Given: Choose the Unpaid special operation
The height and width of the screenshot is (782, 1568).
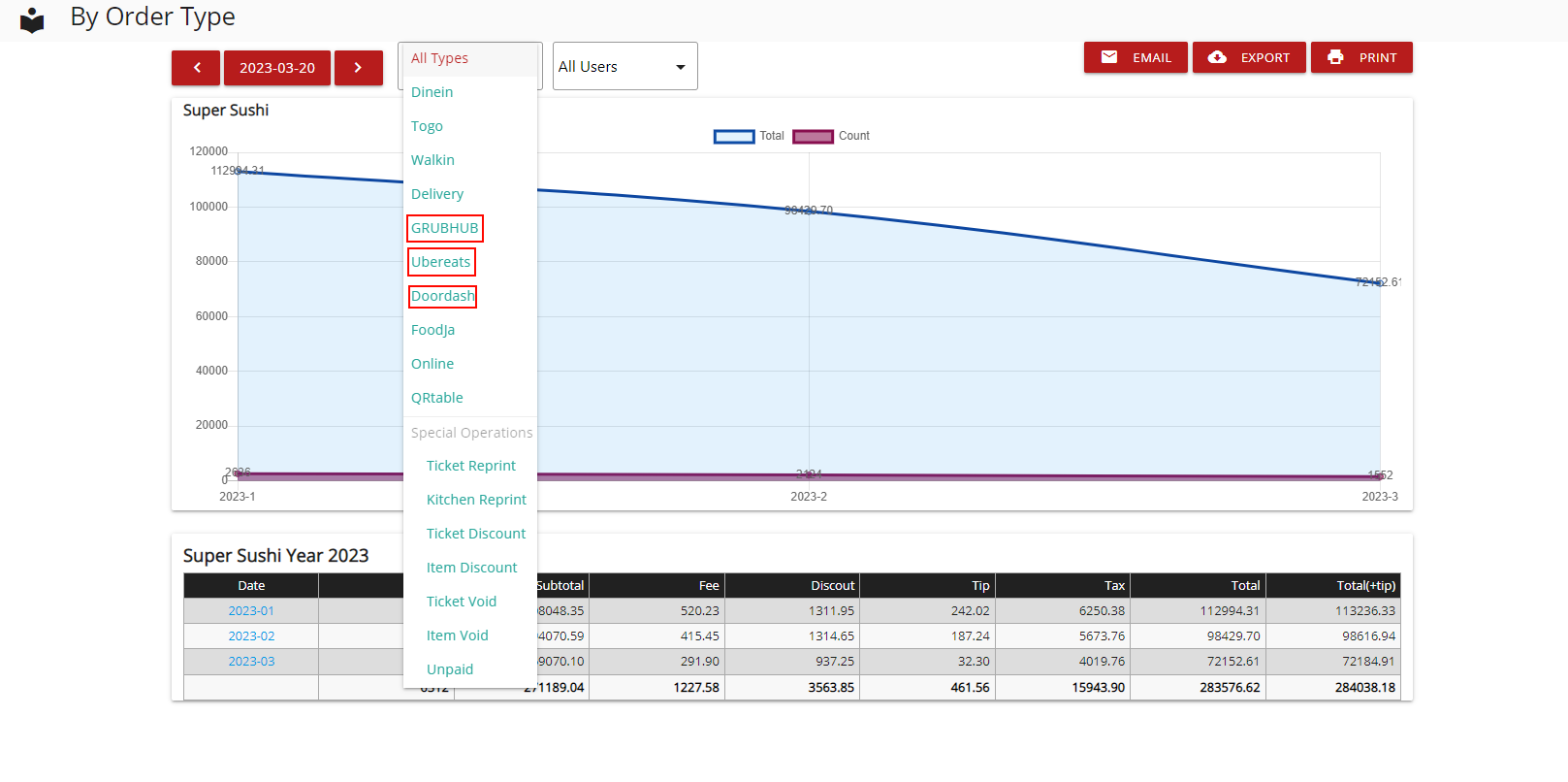Looking at the screenshot, I should coord(450,669).
